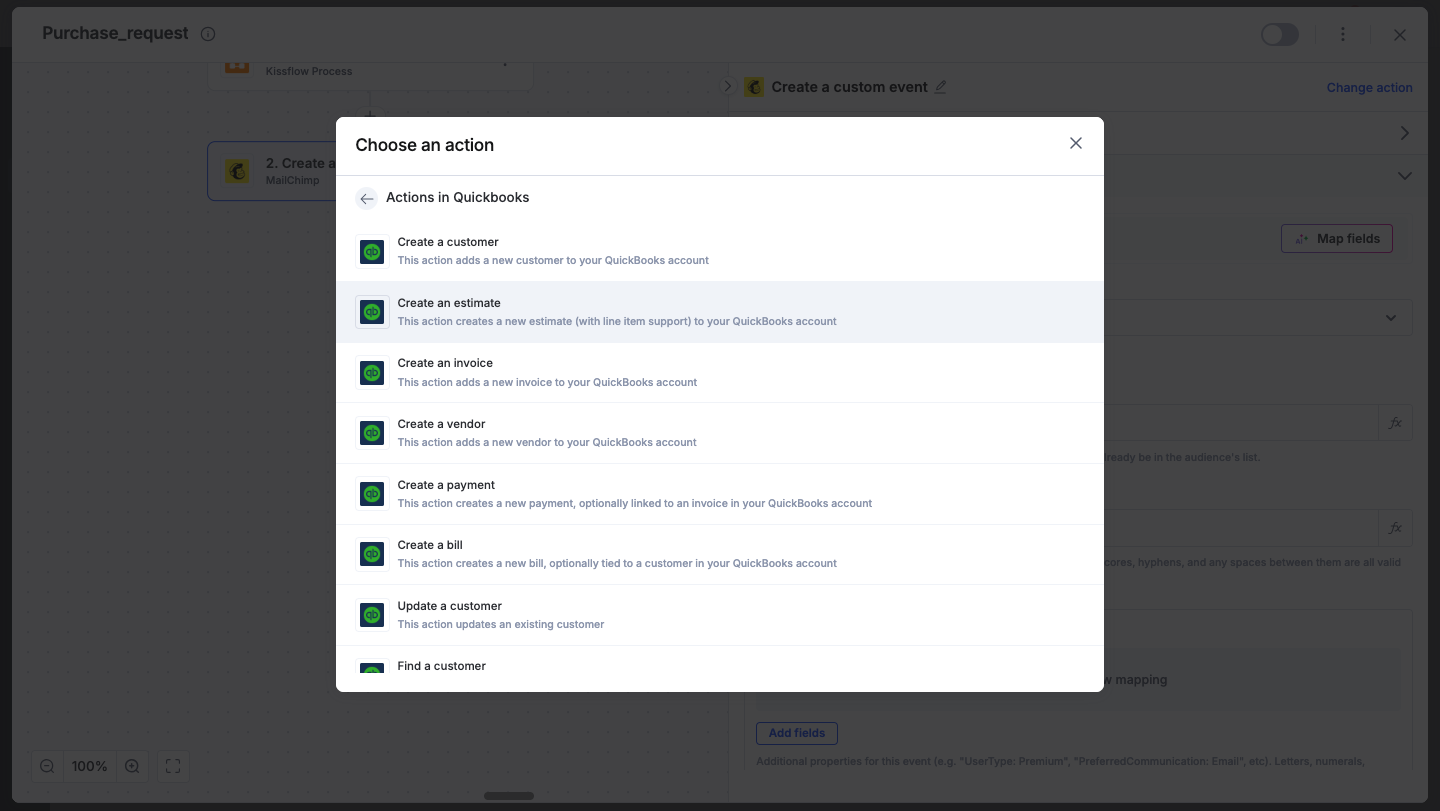Click Change action link

point(1369,88)
